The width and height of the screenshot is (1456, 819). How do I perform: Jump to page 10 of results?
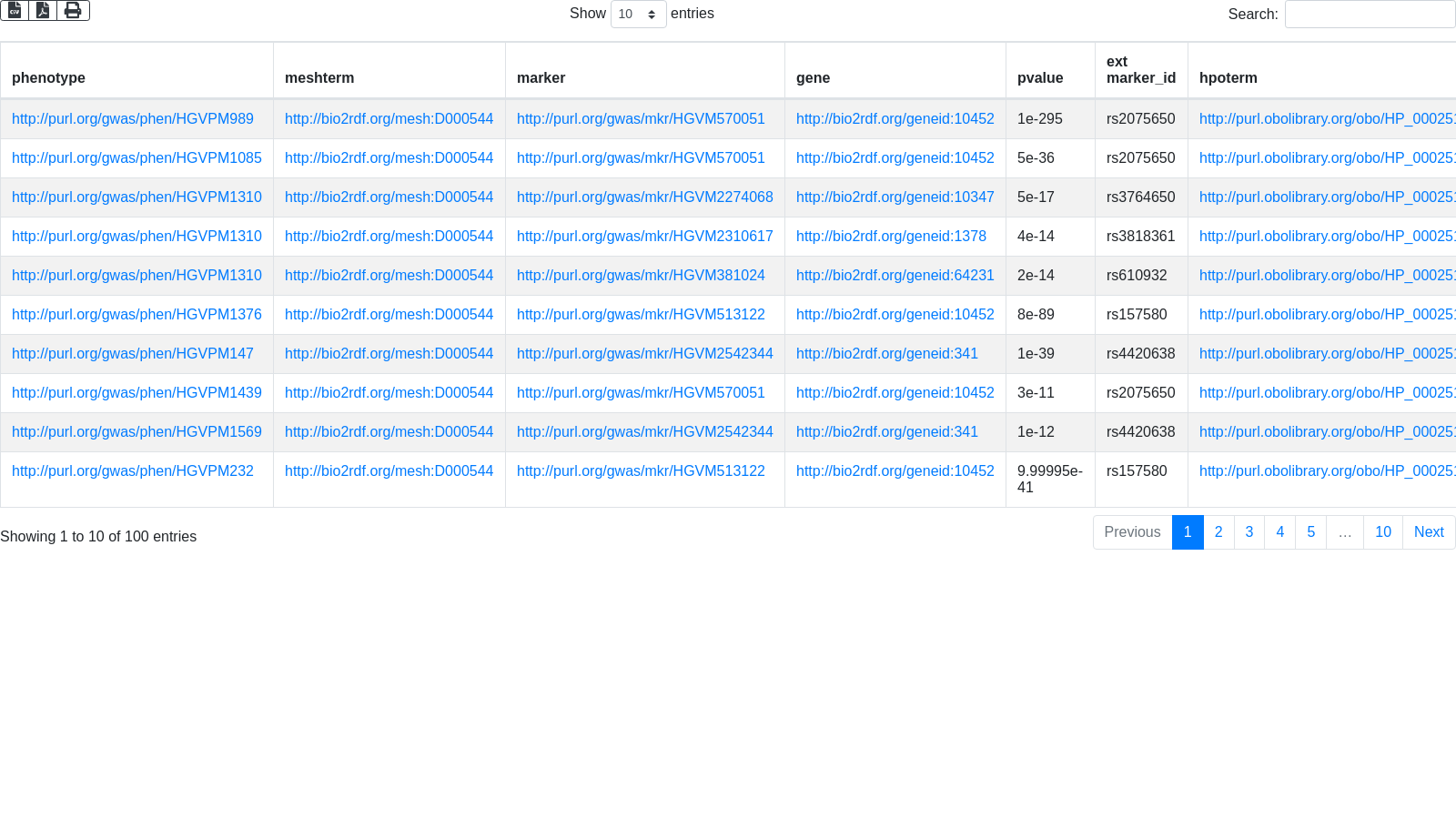(x=1382, y=532)
